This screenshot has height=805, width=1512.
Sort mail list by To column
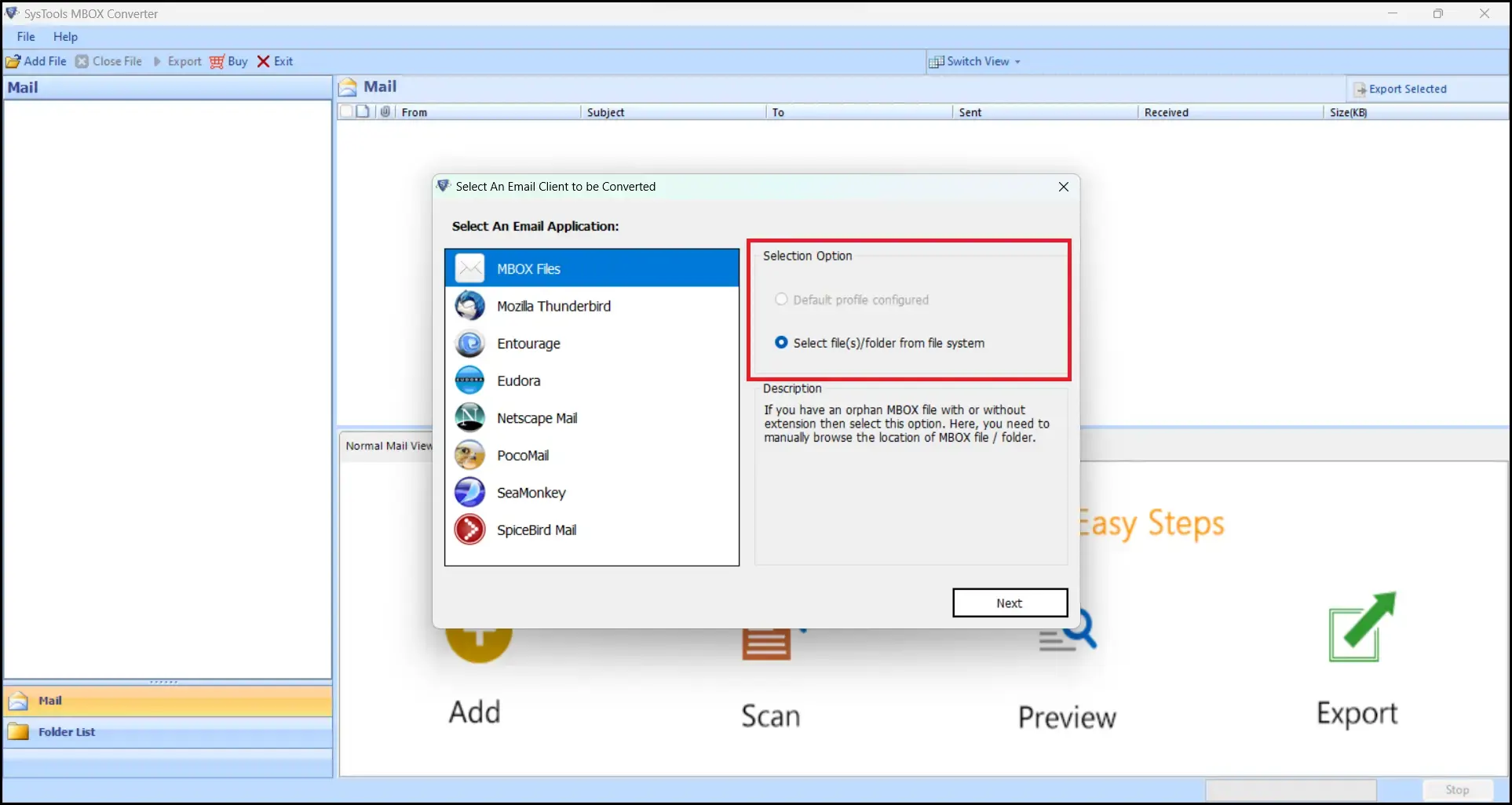pyautogui.click(x=860, y=112)
